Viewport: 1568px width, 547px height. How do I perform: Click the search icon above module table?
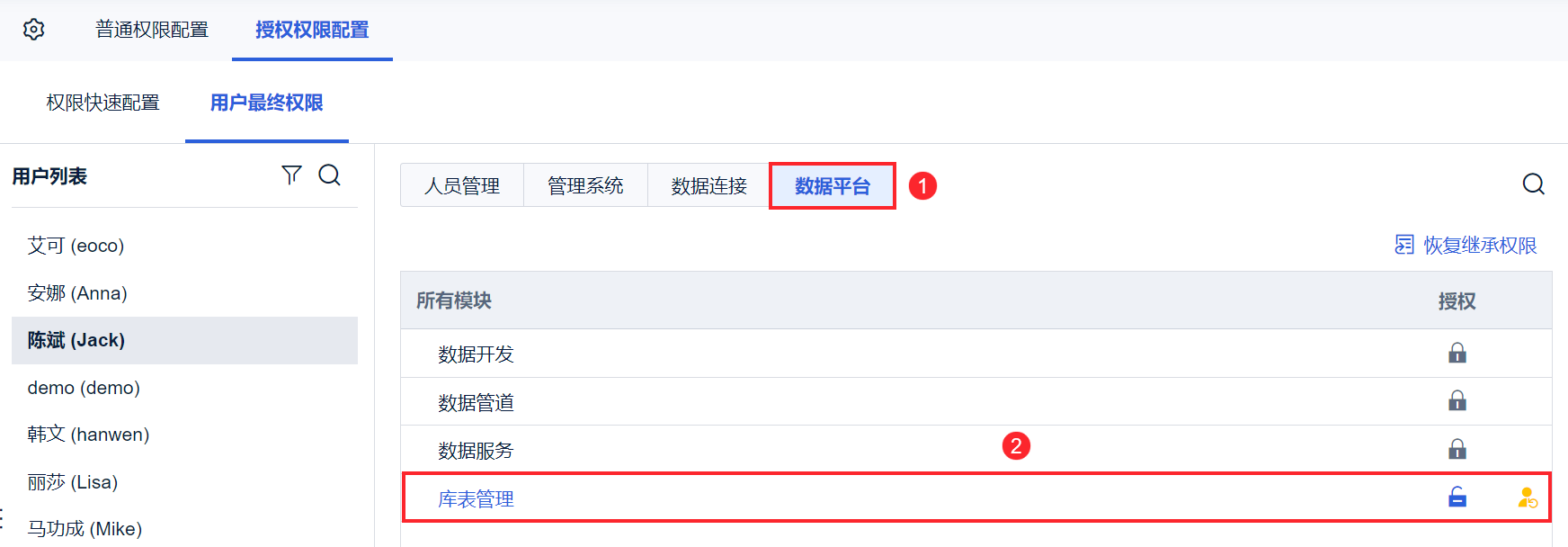[1533, 184]
